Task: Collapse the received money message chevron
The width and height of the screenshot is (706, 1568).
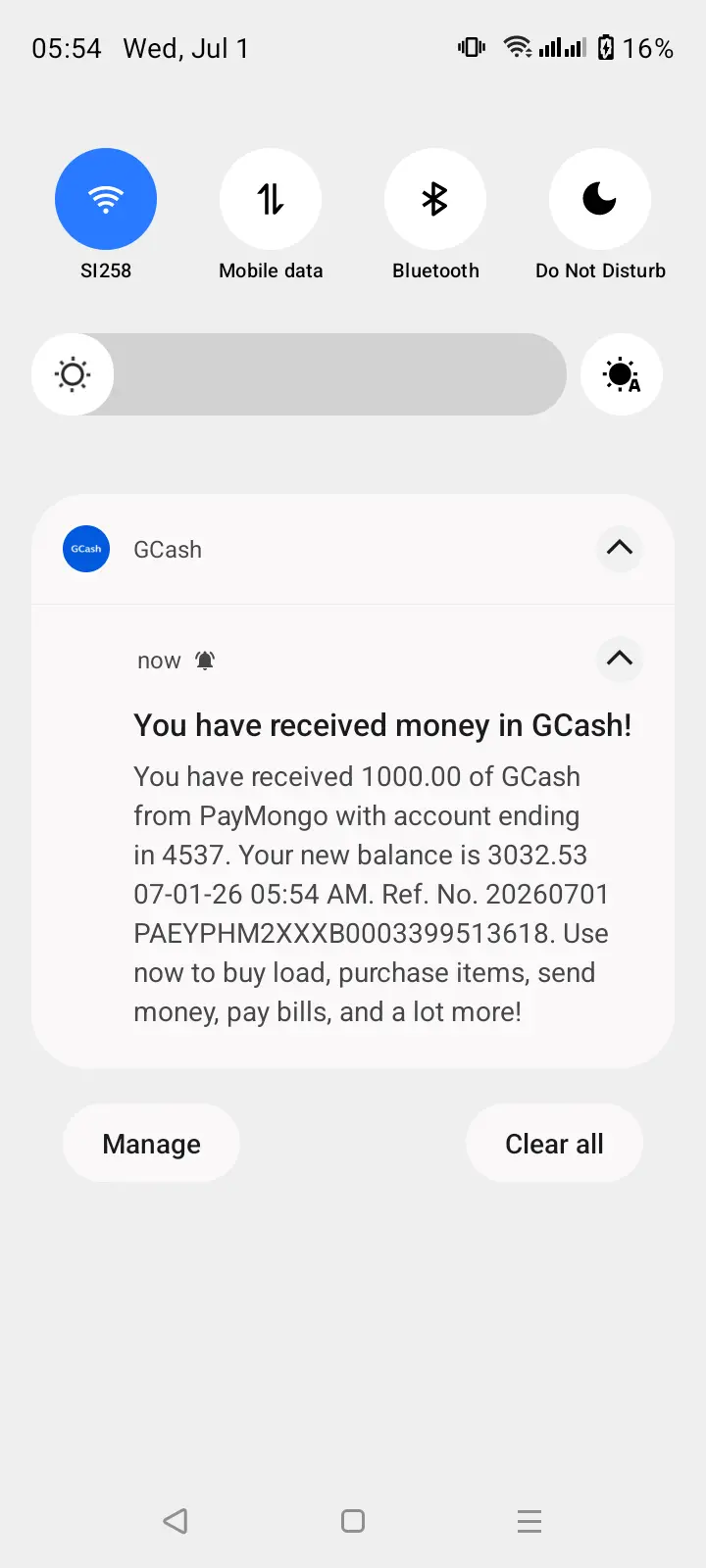Action: [x=620, y=659]
